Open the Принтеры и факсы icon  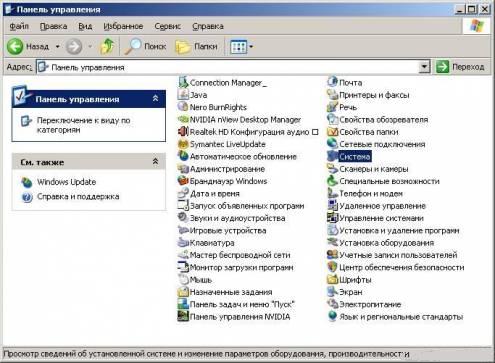tap(368, 95)
